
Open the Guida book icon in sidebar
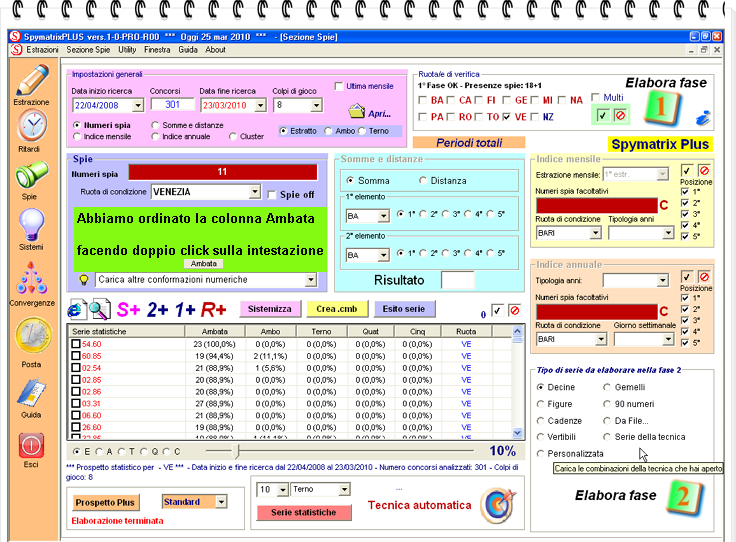[x=31, y=394]
